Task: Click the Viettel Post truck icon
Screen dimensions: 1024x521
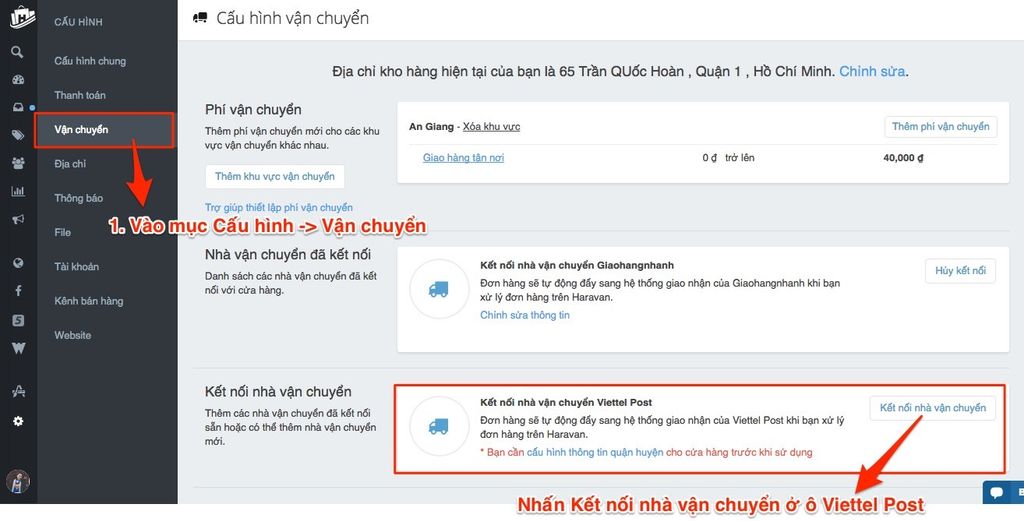Action: (439, 426)
